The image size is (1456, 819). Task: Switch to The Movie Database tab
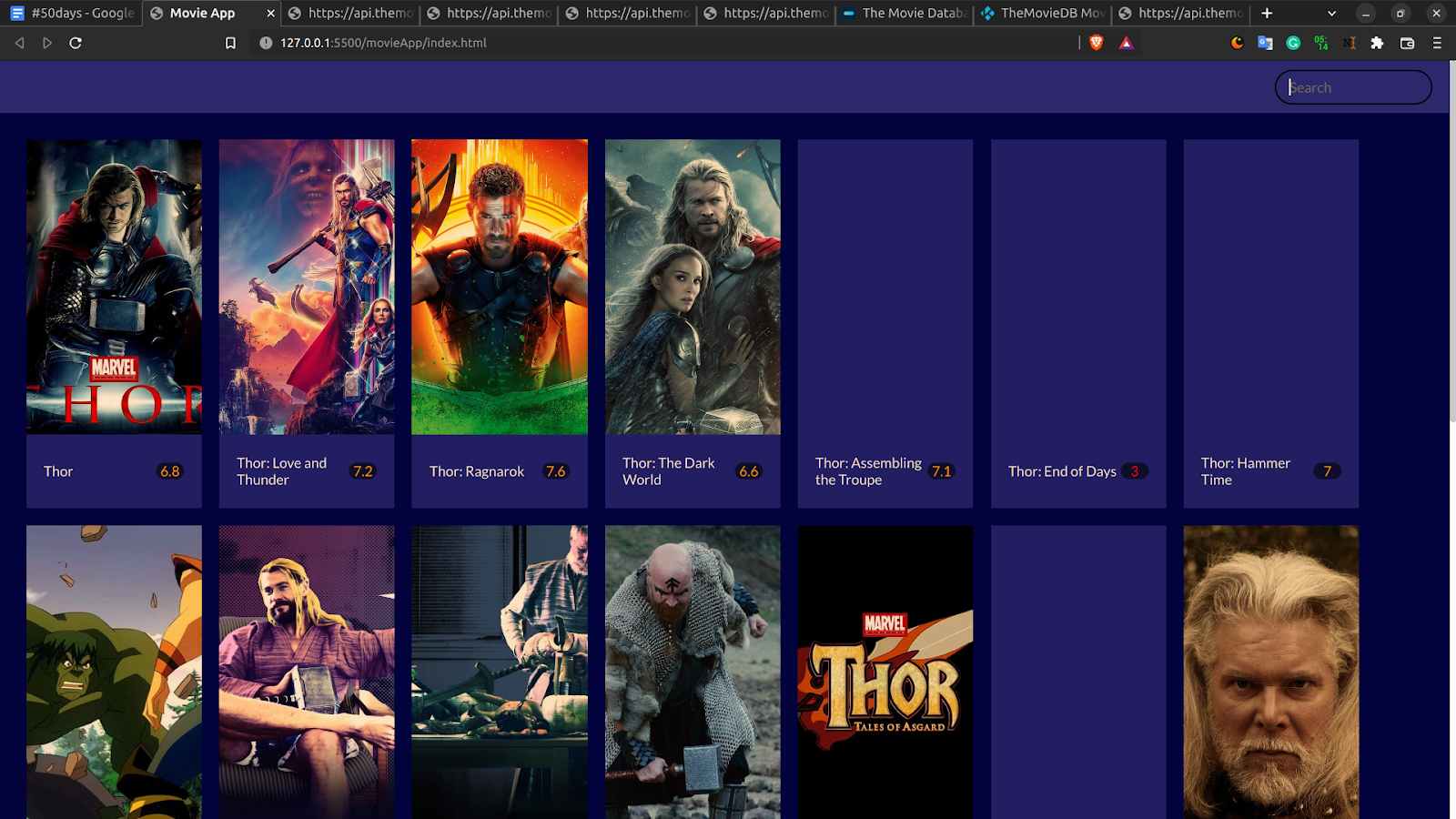(x=905, y=13)
